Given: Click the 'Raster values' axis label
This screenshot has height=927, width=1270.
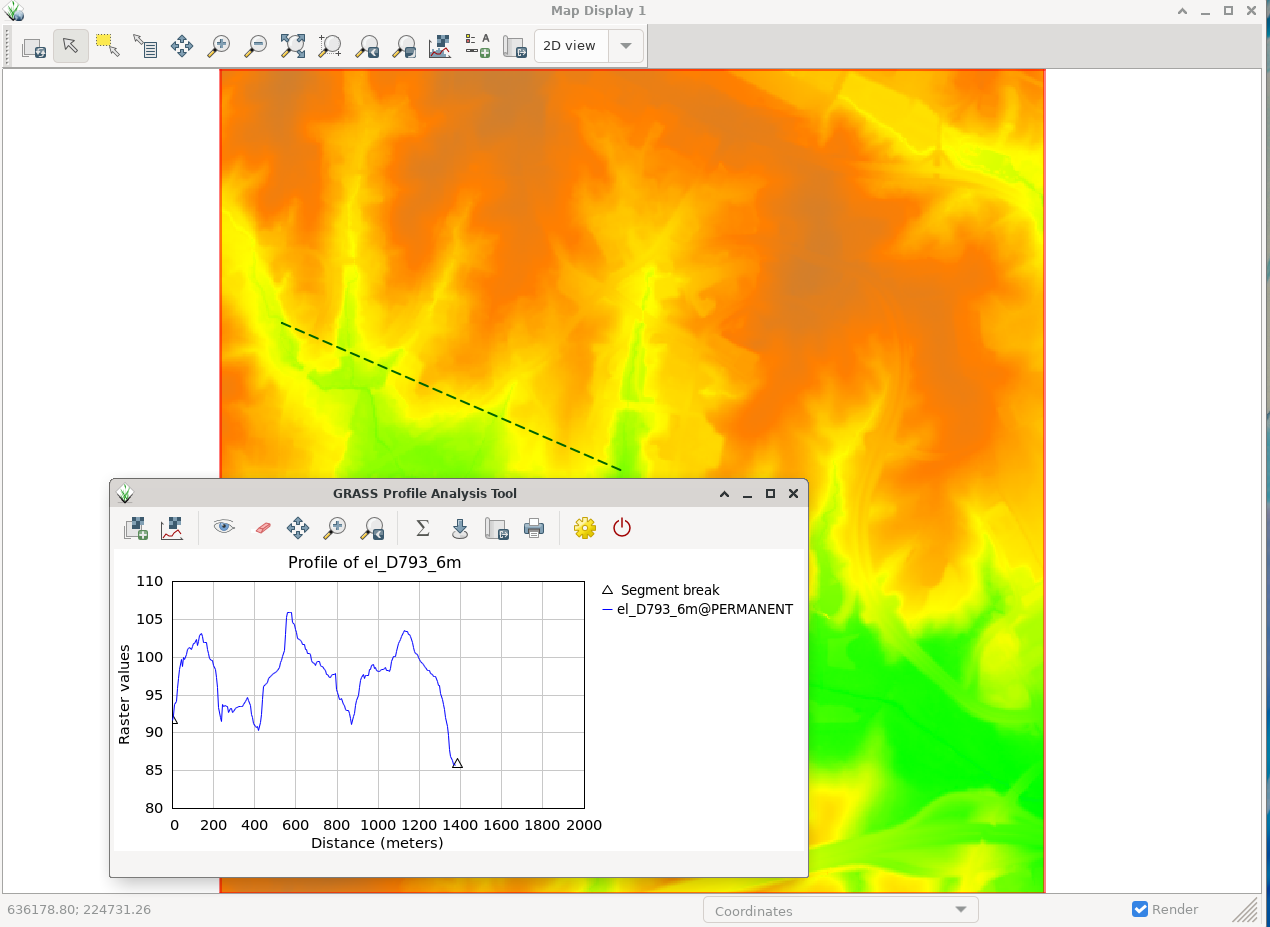Looking at the screenshot, I should pyautogui.click(x=124, y=694).
